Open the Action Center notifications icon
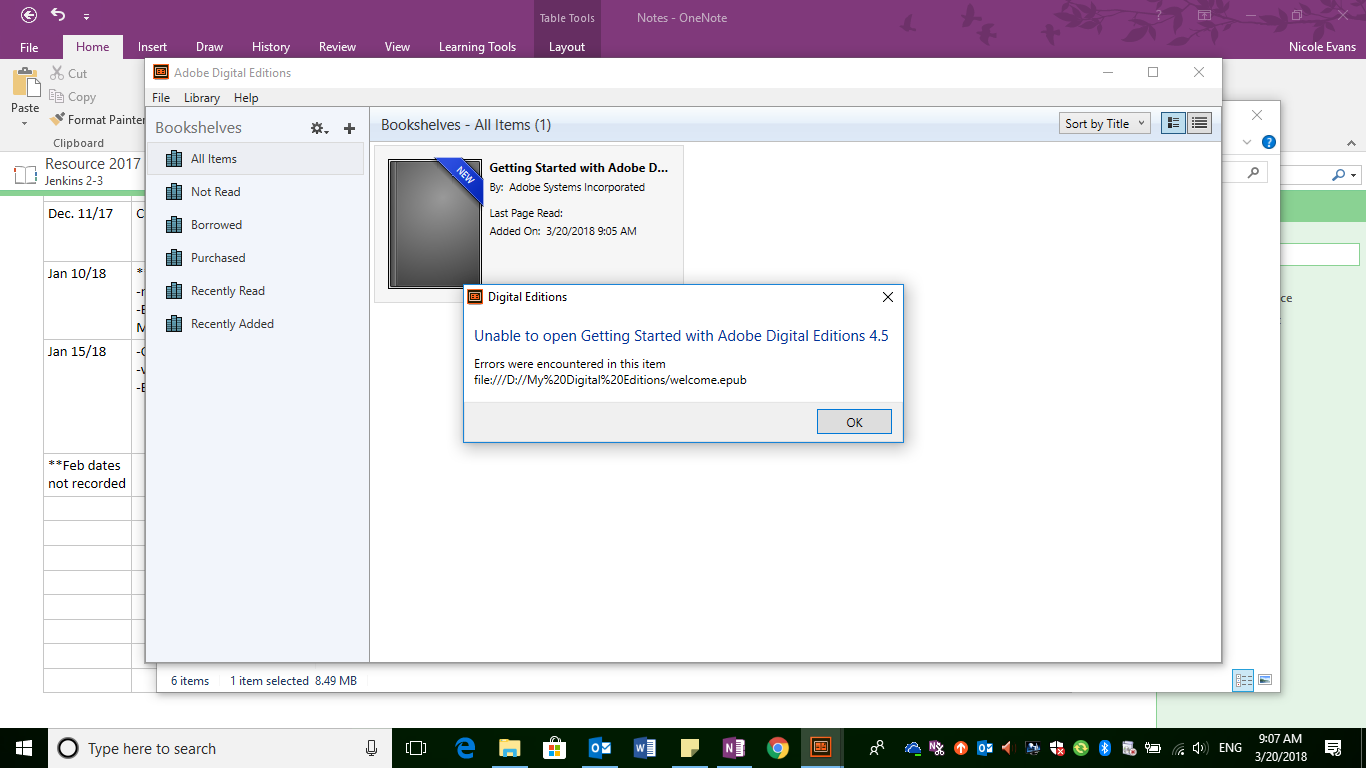Viewport: 1366px width, 768px height. point(1333,748)
